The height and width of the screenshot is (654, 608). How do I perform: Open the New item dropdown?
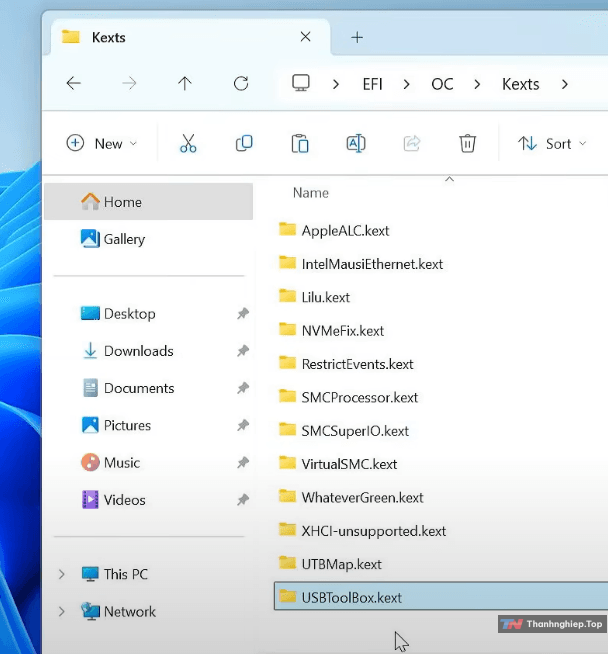pyautogui.click(x=101, y=143)
